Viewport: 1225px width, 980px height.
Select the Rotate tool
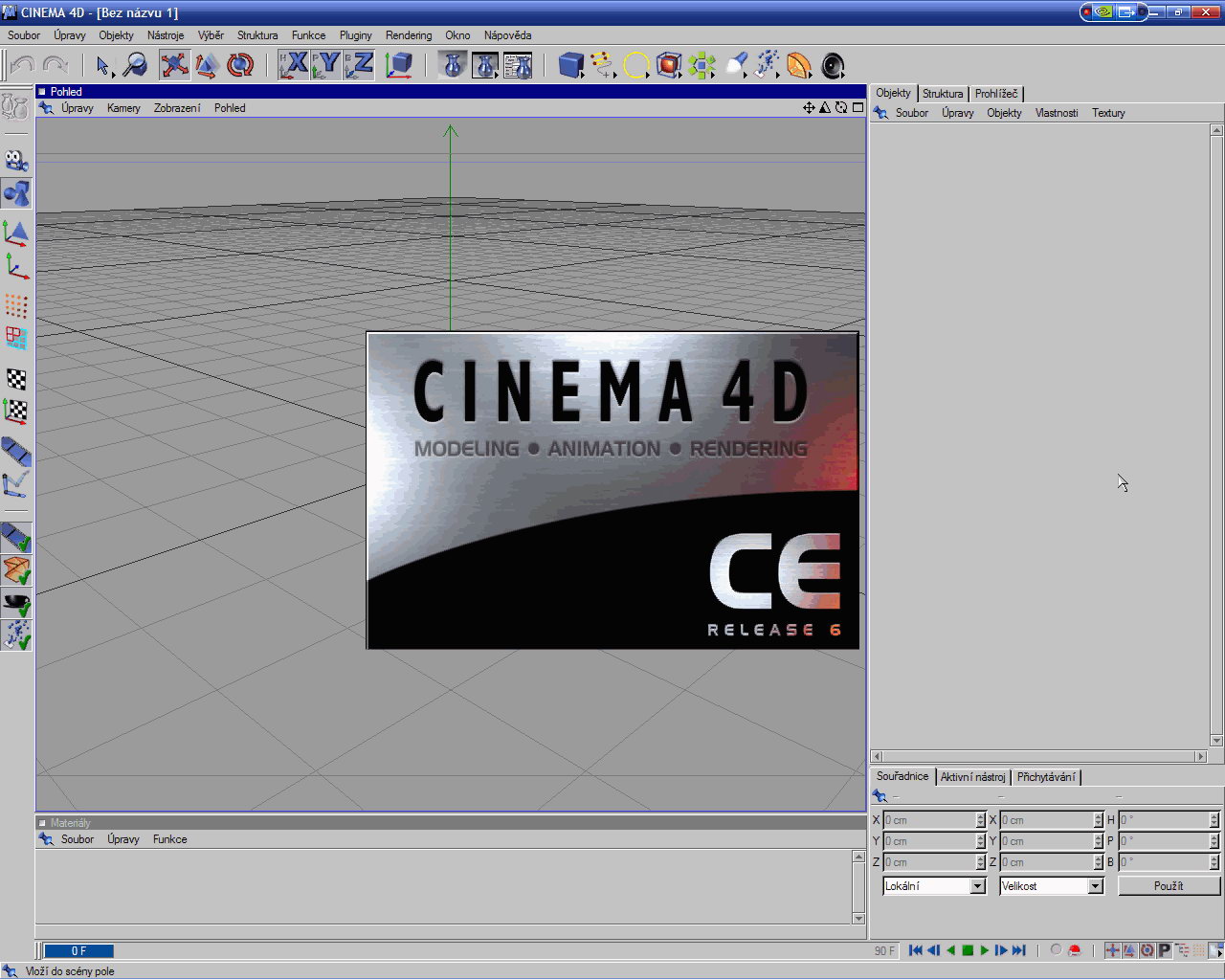[240, 65]
